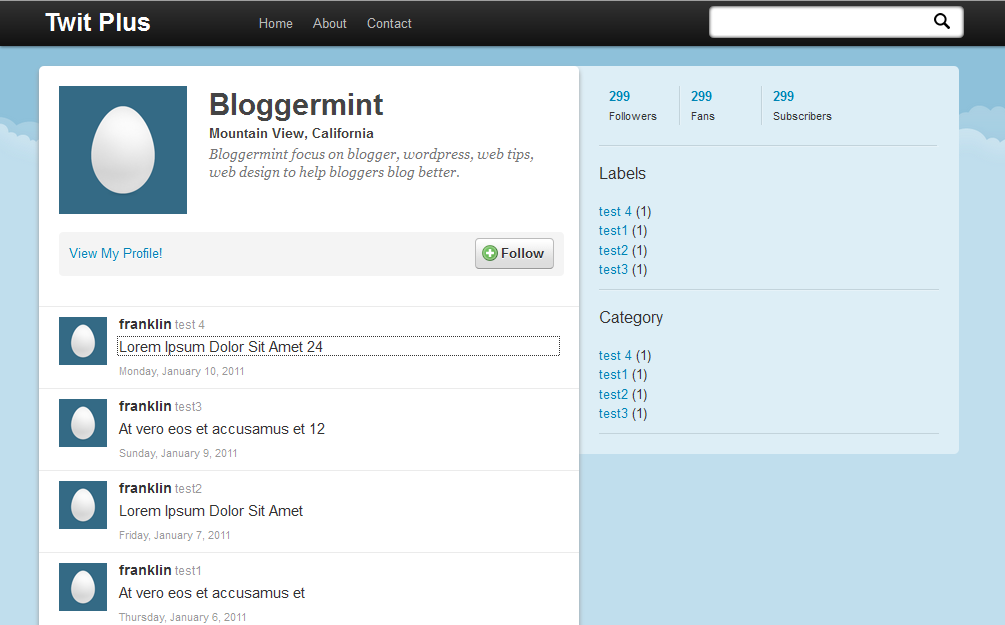
Task: Go to the About page
Action: point(329,23)
